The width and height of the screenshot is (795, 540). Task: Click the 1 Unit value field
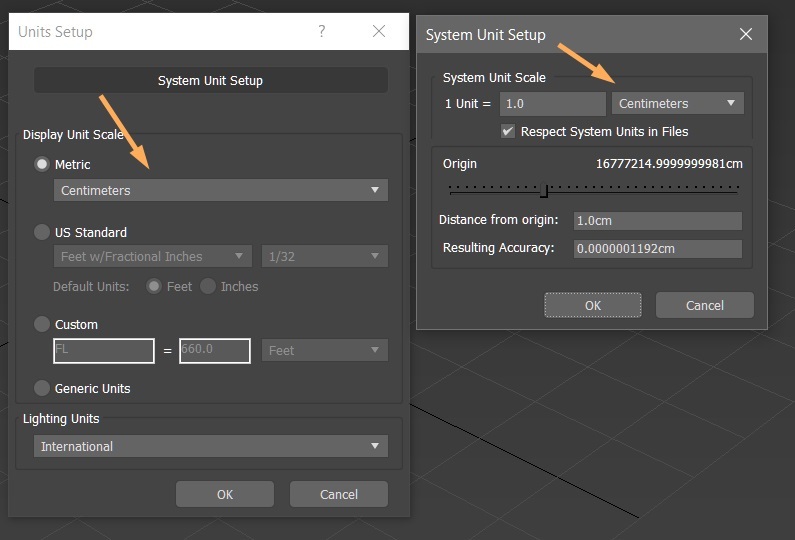click(551, 104)
